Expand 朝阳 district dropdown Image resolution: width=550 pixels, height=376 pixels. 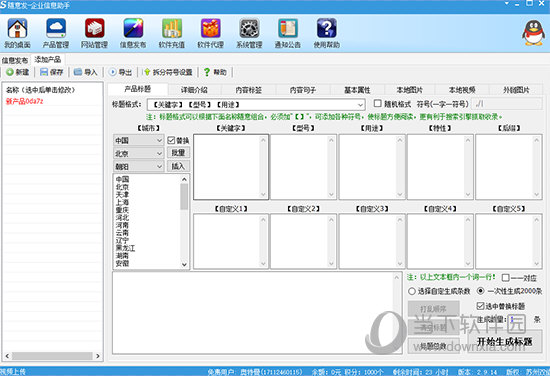(159, 166)
